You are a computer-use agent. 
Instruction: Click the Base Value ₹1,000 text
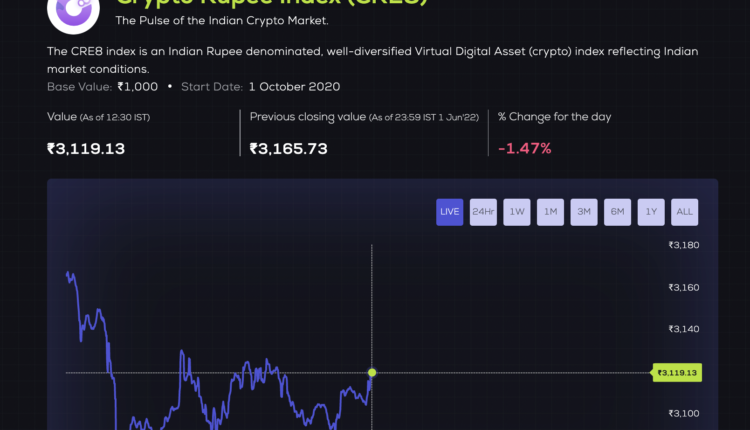point(102,87)
